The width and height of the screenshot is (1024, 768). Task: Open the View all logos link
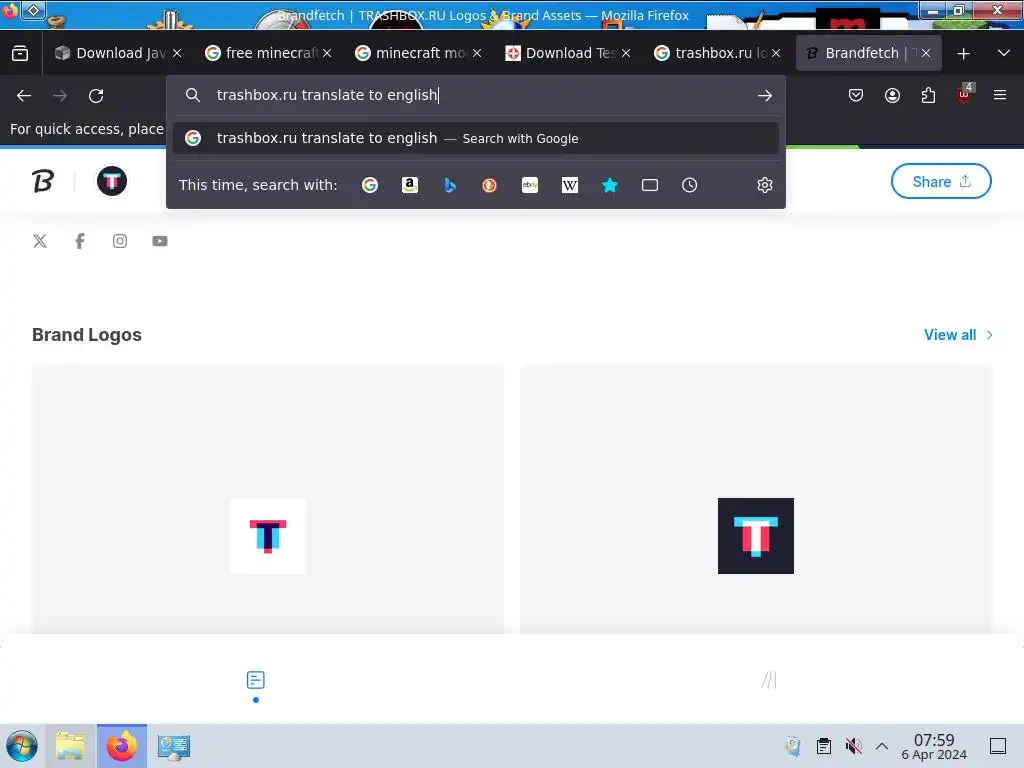[958, 335]
